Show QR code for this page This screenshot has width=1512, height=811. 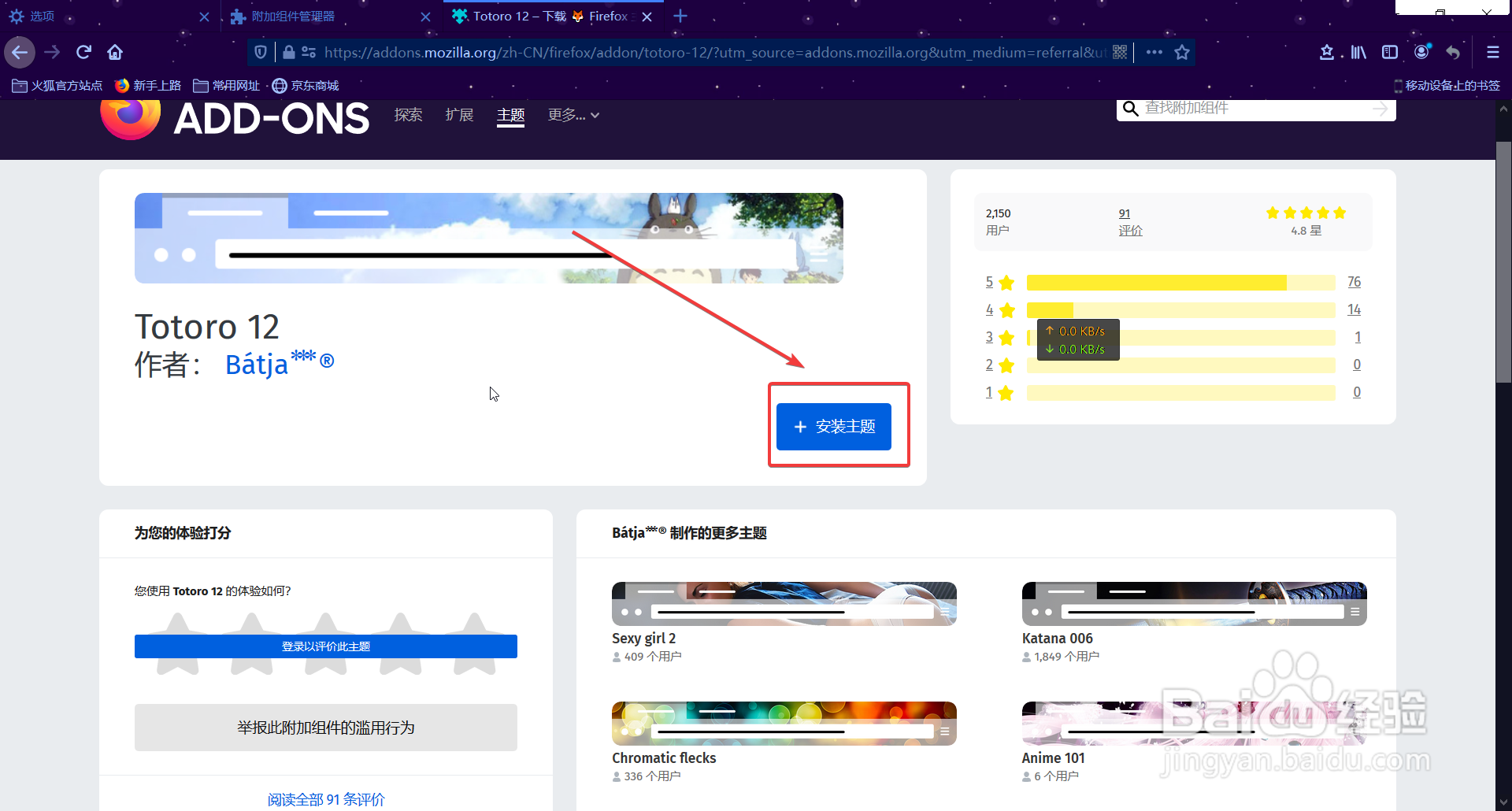click(1120, 53)
